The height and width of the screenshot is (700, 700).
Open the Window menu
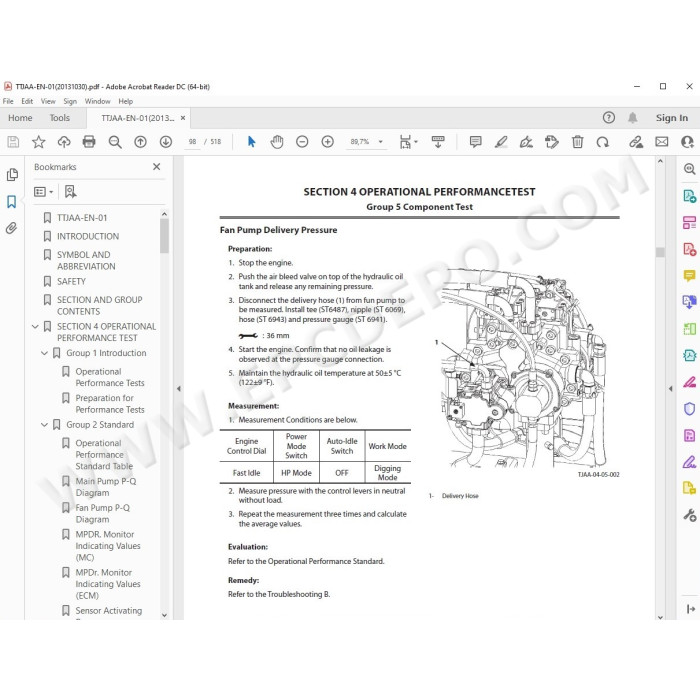[97, 101]
